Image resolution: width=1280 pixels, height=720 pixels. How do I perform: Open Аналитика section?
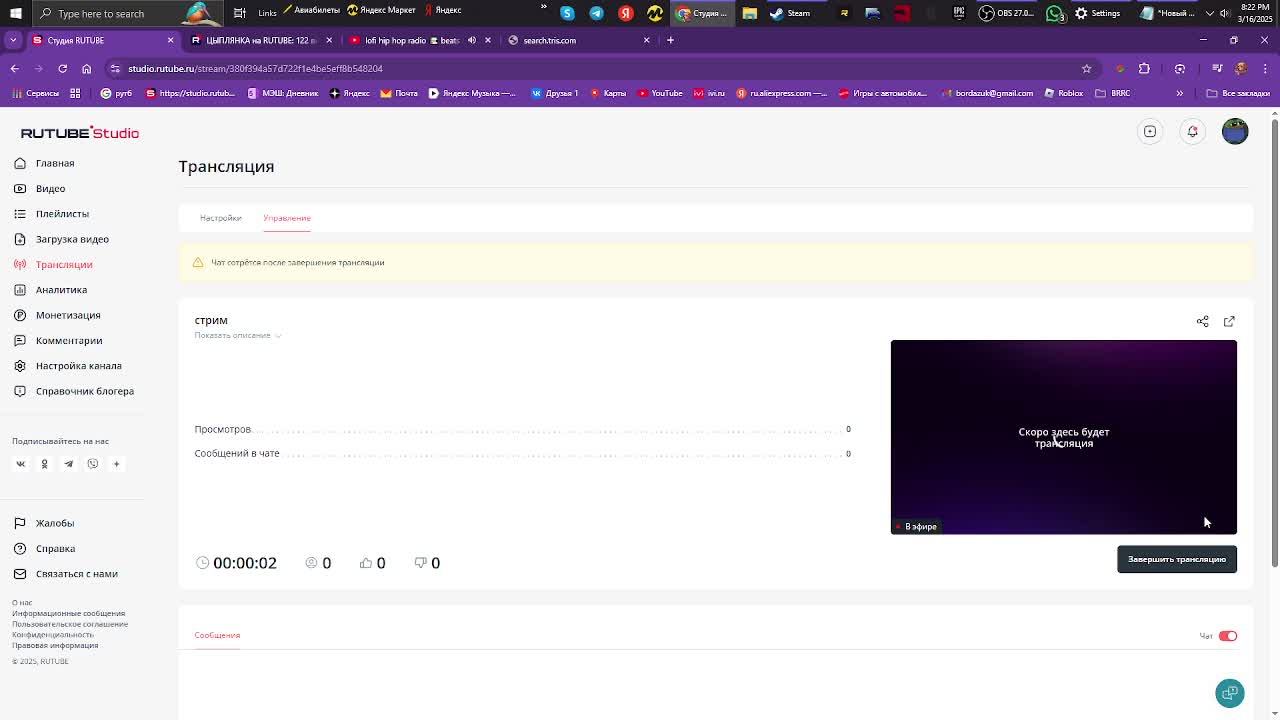(x=61, y=290)
